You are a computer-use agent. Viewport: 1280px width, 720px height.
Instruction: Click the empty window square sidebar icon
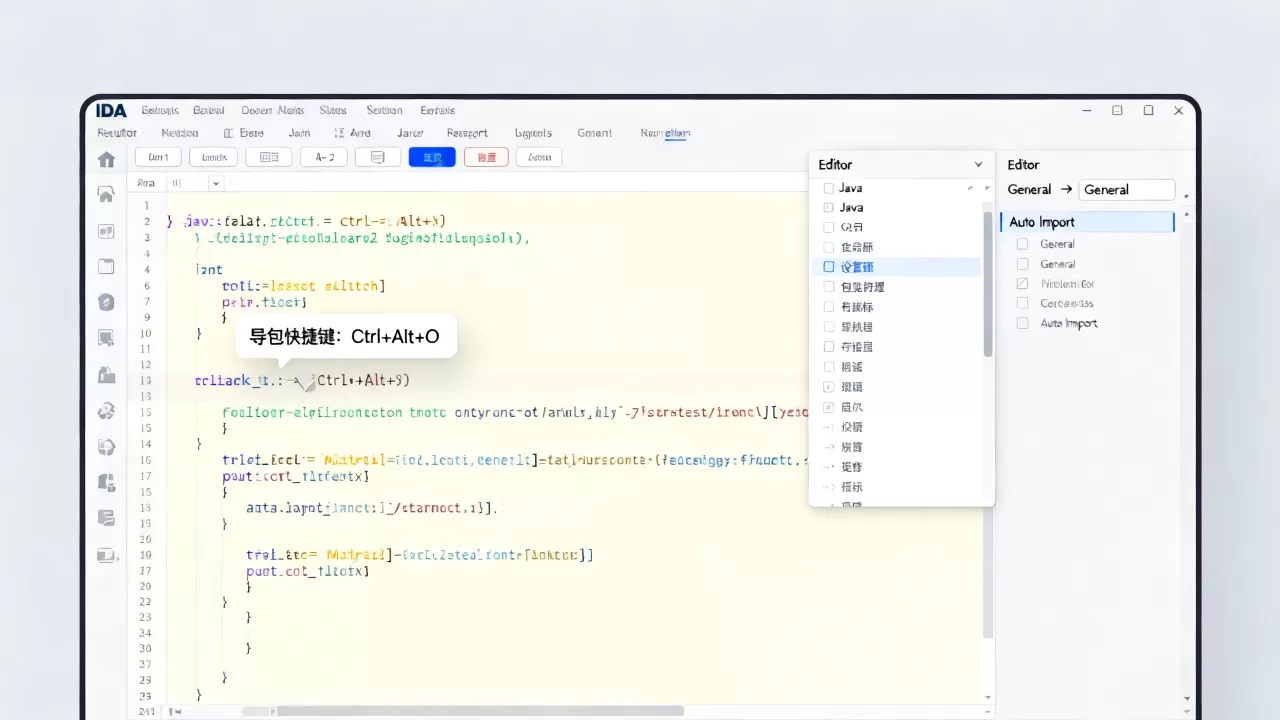[106, 267]
